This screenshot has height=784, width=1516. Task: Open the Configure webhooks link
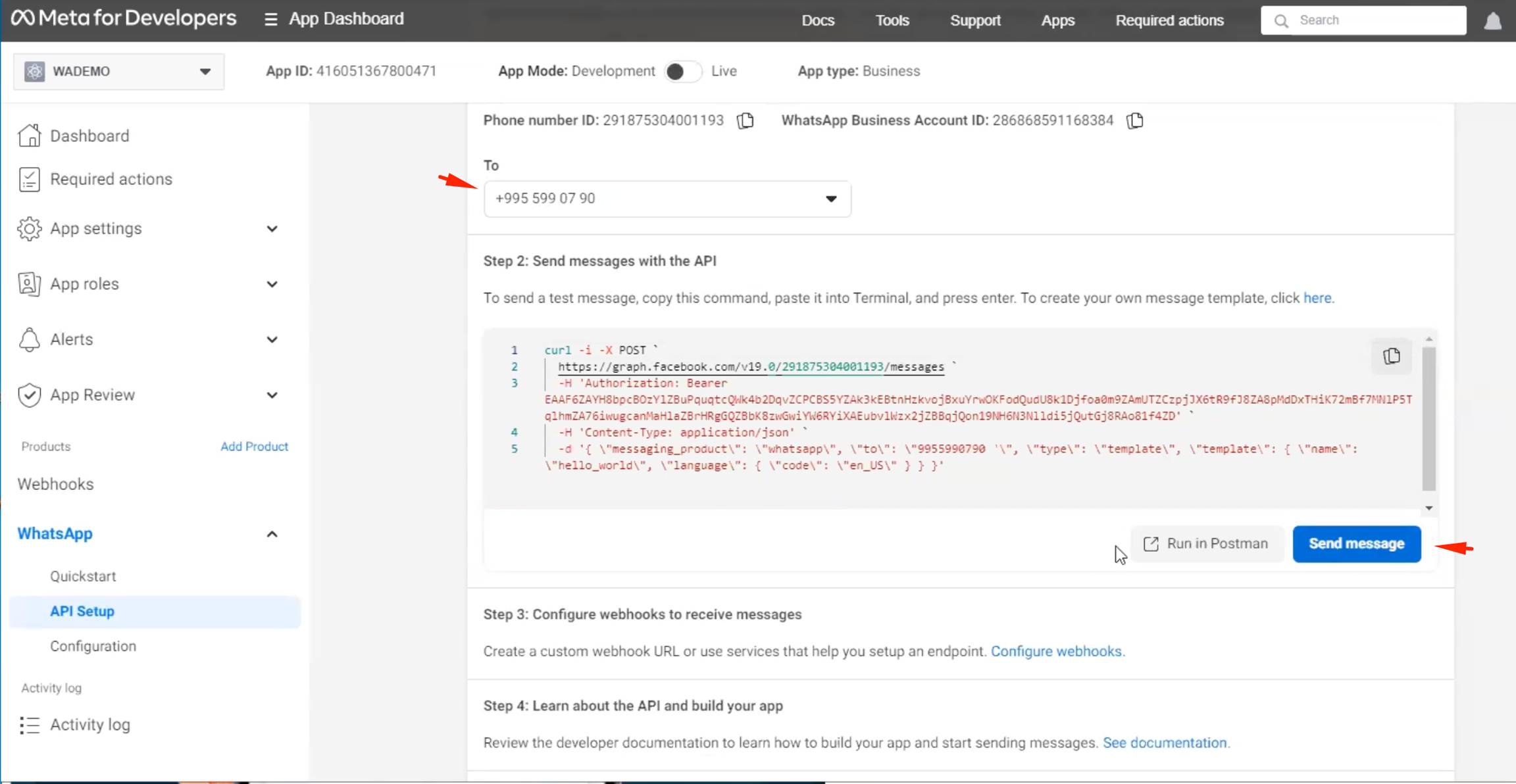point(1057,651)
